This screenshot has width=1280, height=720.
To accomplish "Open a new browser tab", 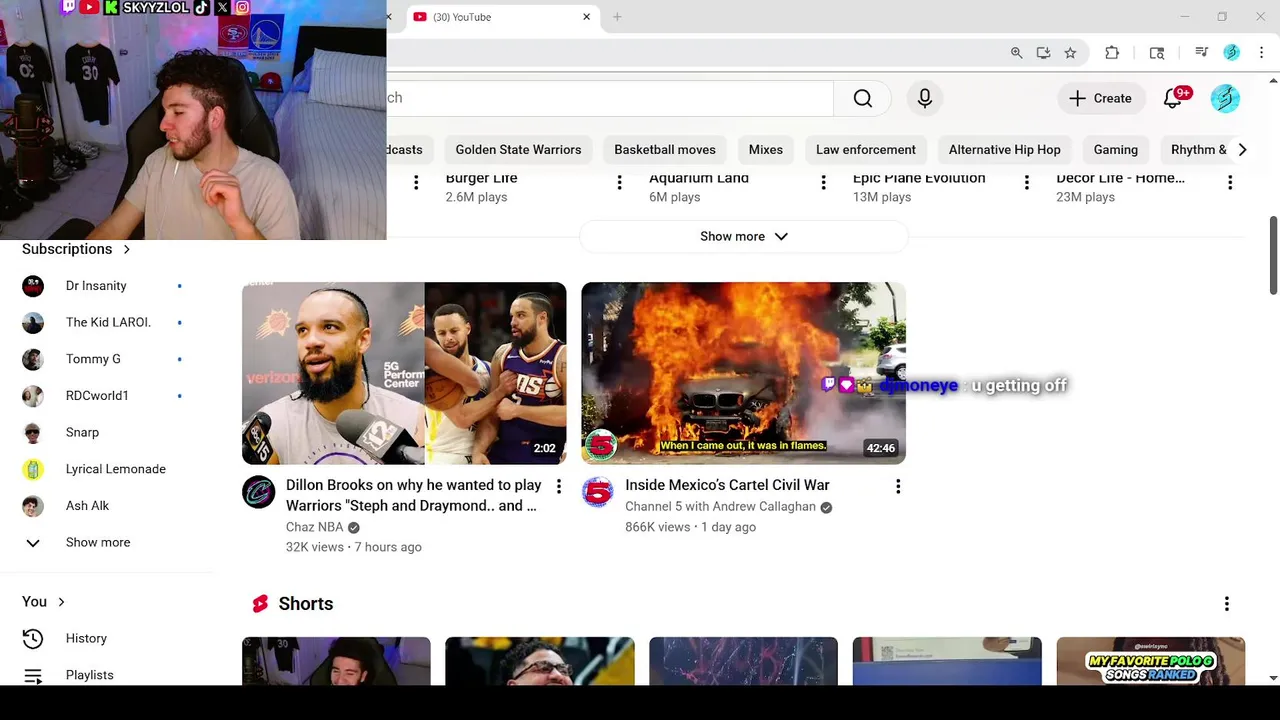I will (617, 17).
